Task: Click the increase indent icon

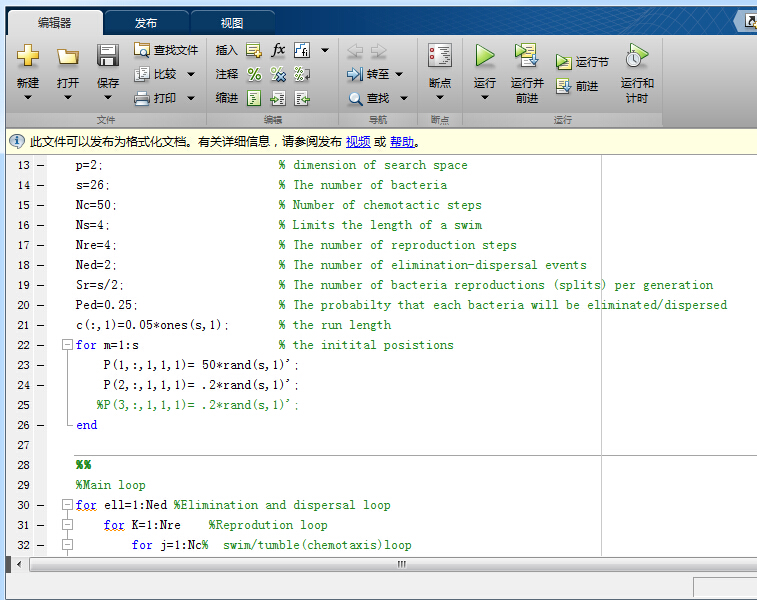Action: (278, 98)
